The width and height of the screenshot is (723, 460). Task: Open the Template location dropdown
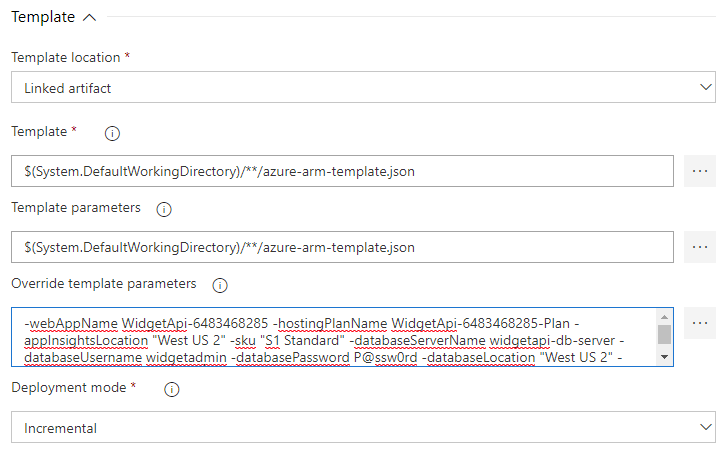pos(363,87)
